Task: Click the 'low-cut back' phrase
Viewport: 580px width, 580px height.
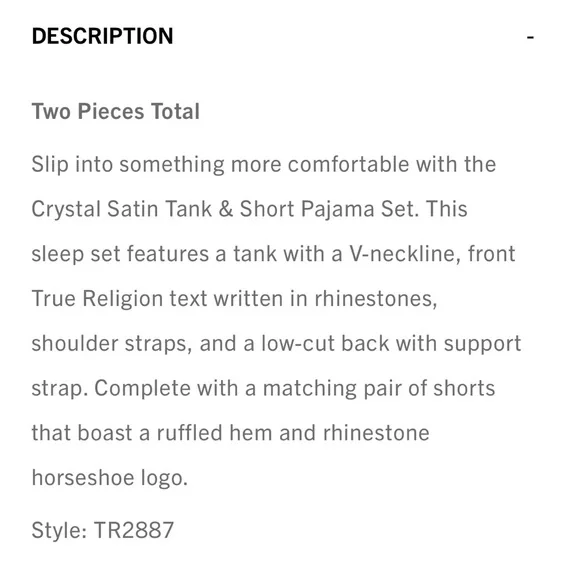Action: point(326,344)
